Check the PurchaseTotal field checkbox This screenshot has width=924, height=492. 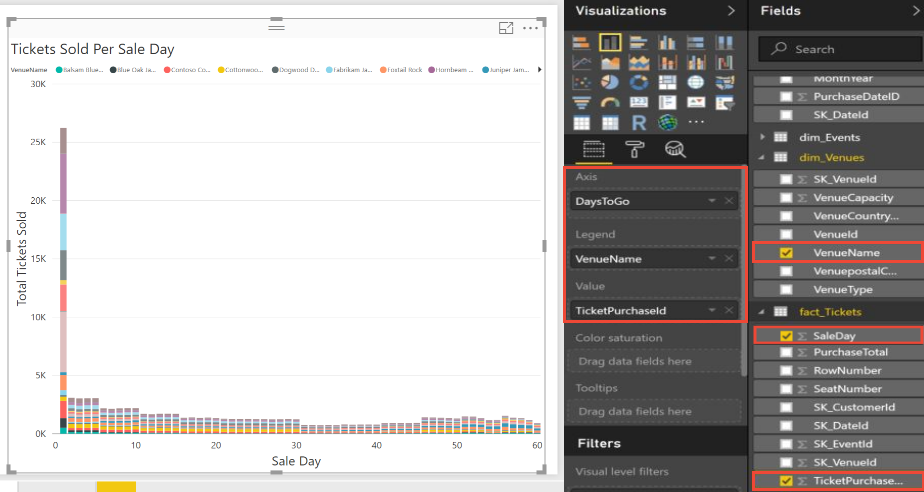pyautogui.click(x=786, y=352)
